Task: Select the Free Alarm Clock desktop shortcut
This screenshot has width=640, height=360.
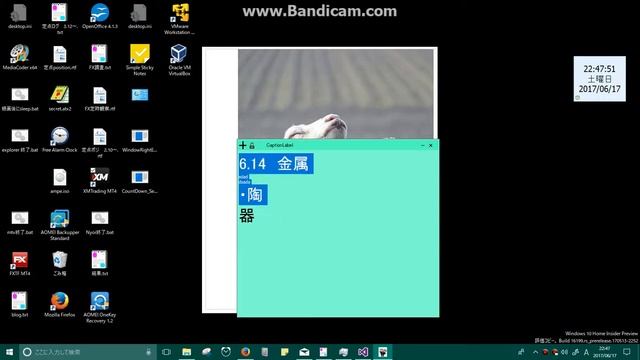Action: pos(60,140)
